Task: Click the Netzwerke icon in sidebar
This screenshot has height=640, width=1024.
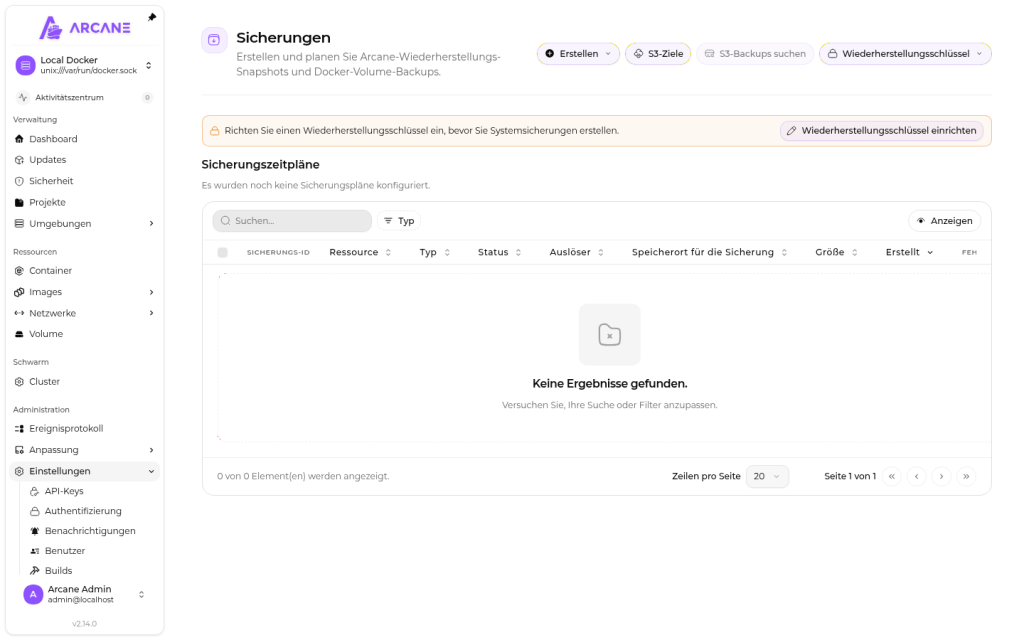Action: pyautogui.click(x=19, y=313)
